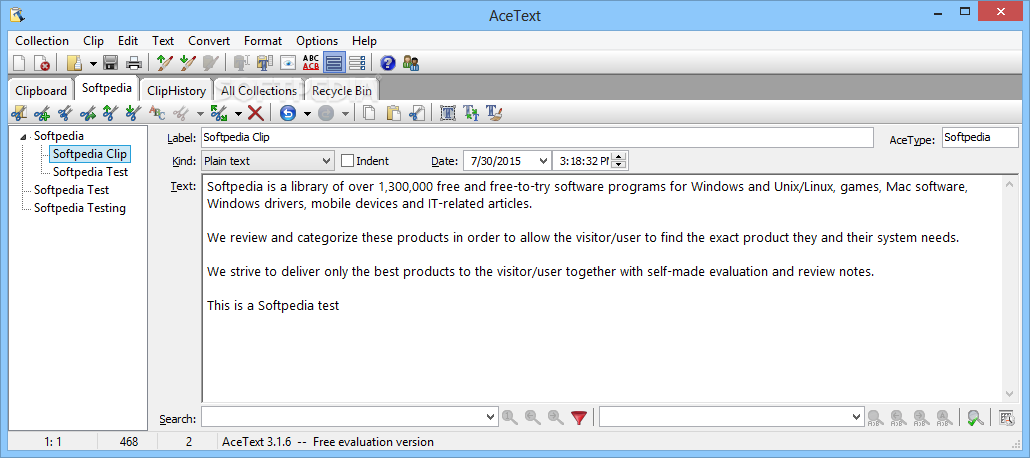
Task: Click the scissors with down arrow icon
Action: pyautogui.click(x=134, y=113)
